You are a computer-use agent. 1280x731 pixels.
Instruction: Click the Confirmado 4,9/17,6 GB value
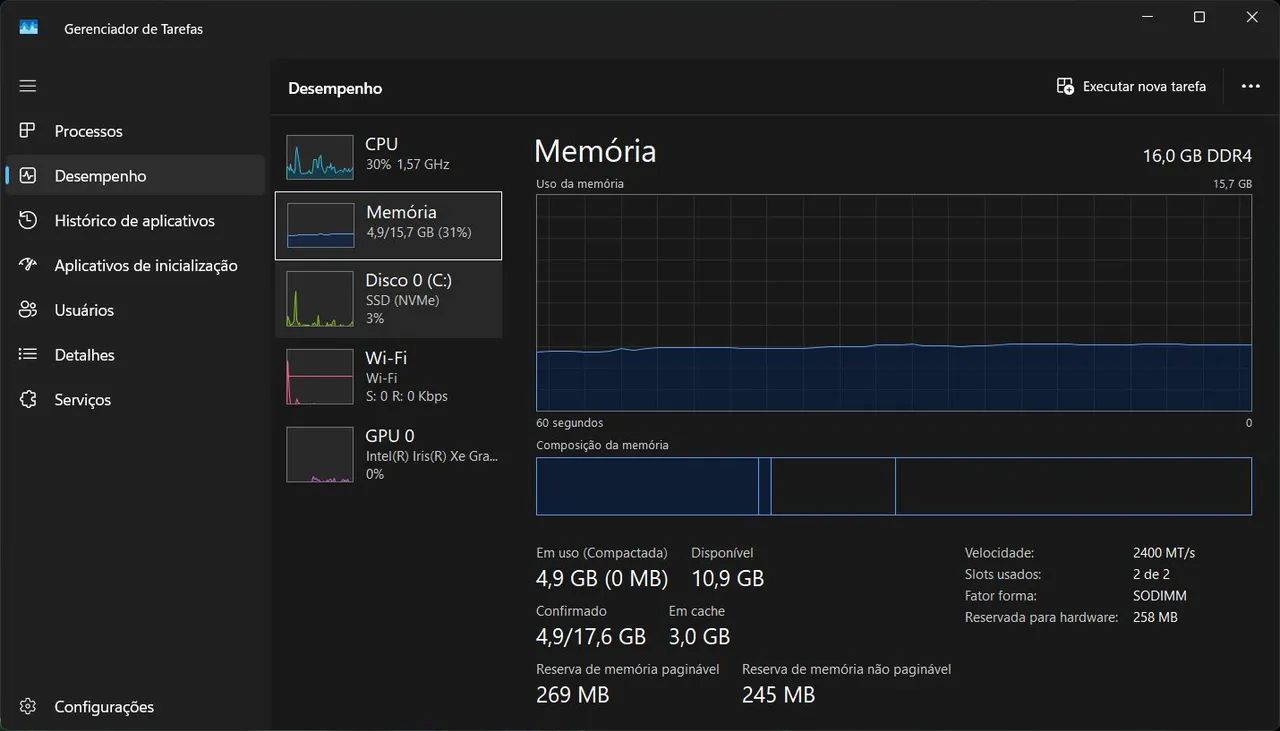coord(591,636)
